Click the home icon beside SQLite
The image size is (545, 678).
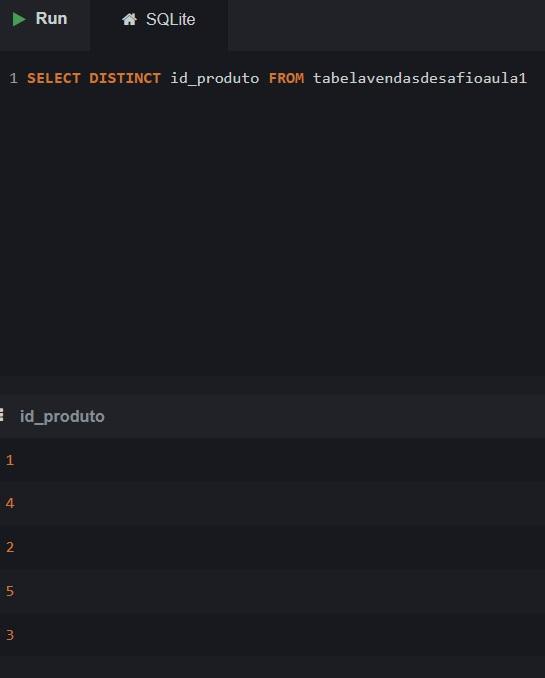tap(129, 19)
